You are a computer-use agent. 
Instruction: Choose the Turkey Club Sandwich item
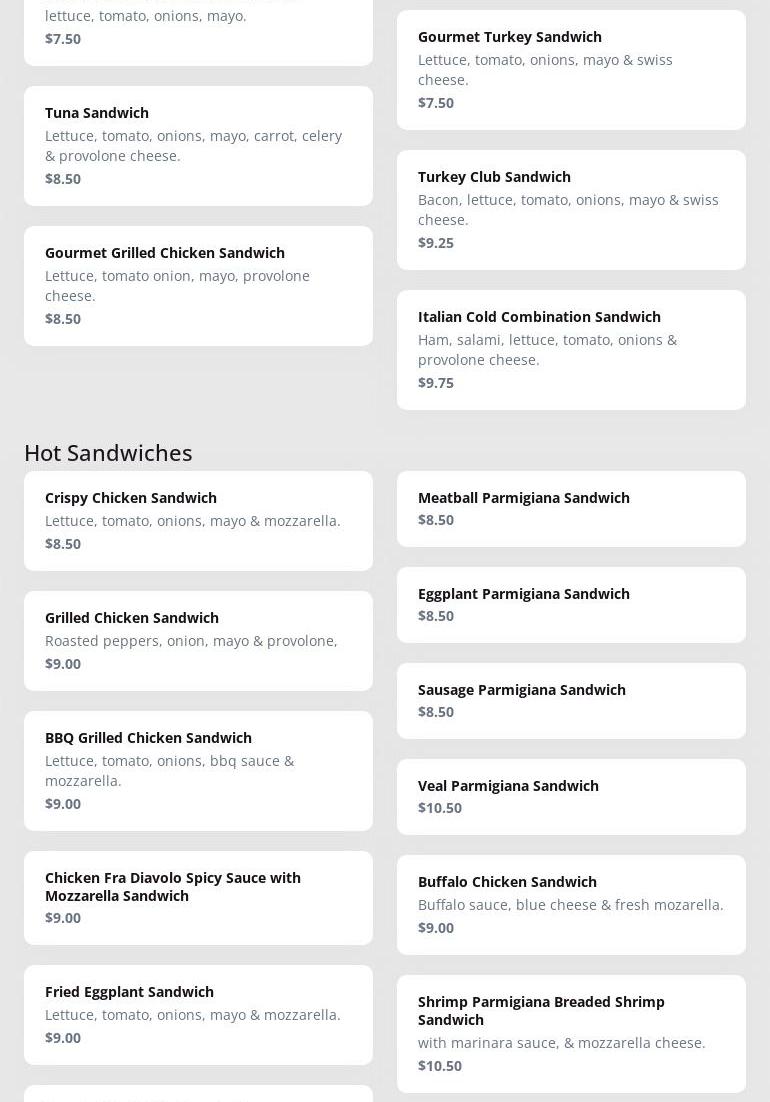(571, 209)
